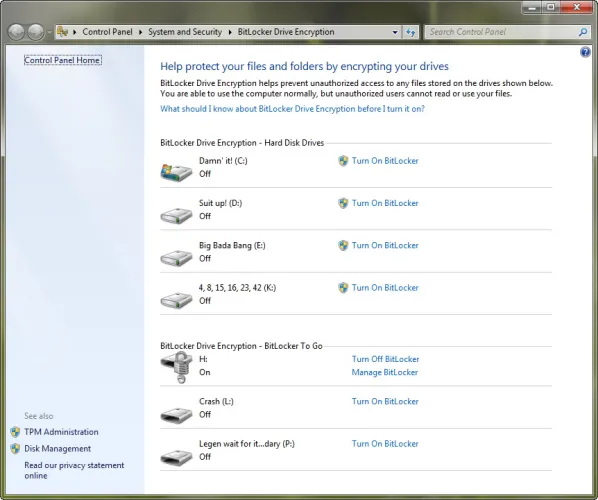Viewport: 598px width, 500px height.
Task: Open TPM Administration link
Action: pos(61,432)
